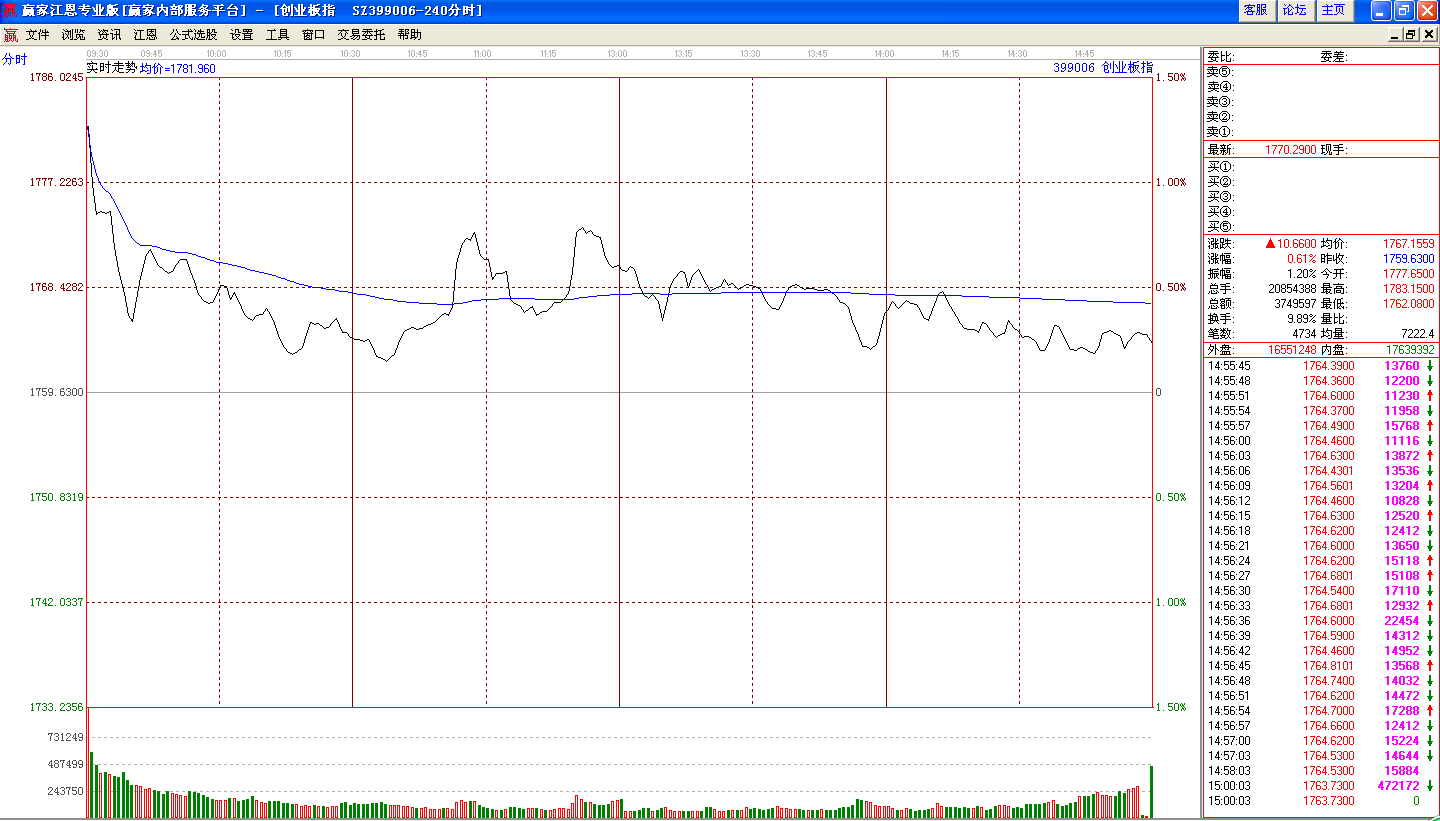Click the 外盘 value 16551248

click(x=1291, y=350)
